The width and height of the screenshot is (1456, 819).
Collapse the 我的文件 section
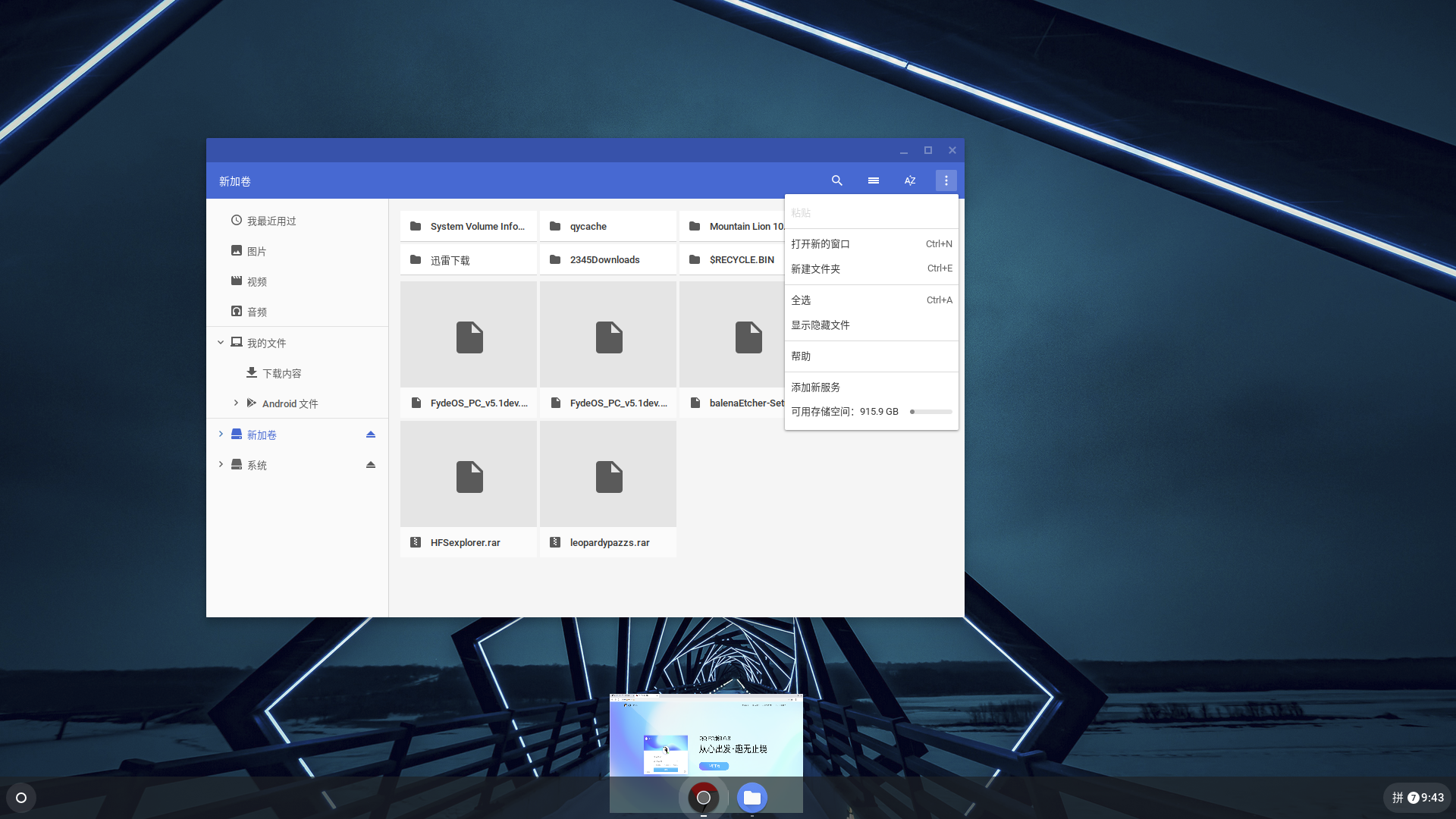point(221,343)
